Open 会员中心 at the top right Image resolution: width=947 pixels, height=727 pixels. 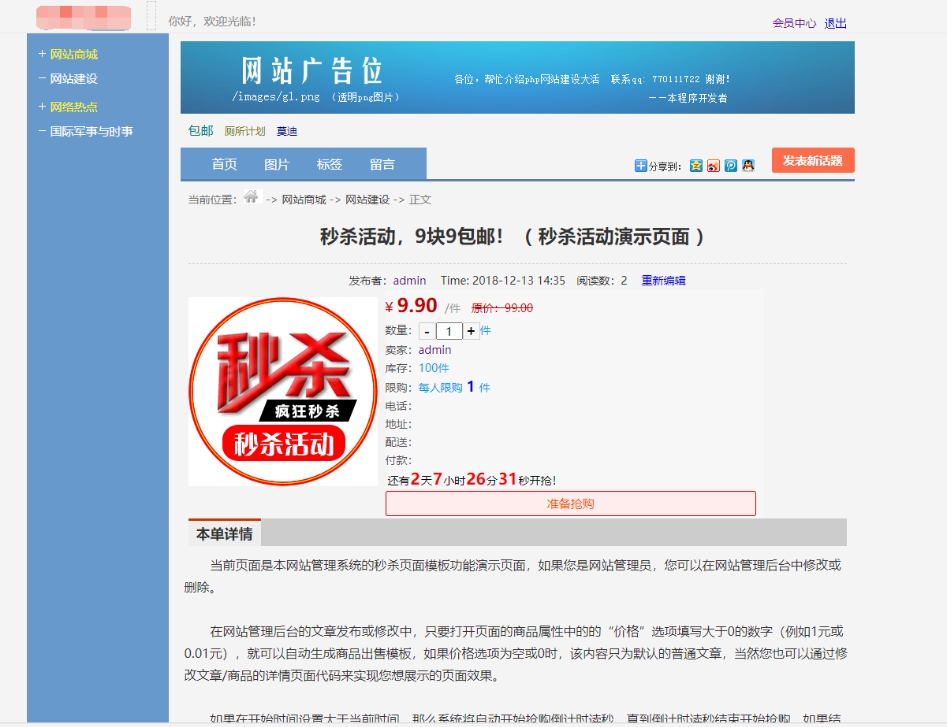click(793, 23)
